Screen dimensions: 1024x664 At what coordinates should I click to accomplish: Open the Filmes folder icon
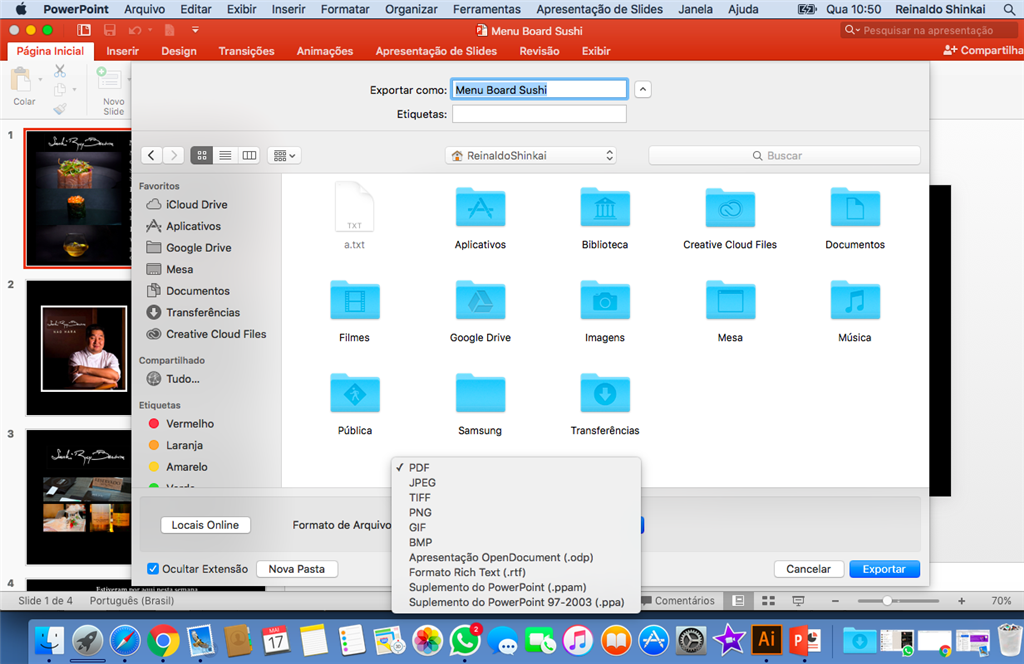355,300
